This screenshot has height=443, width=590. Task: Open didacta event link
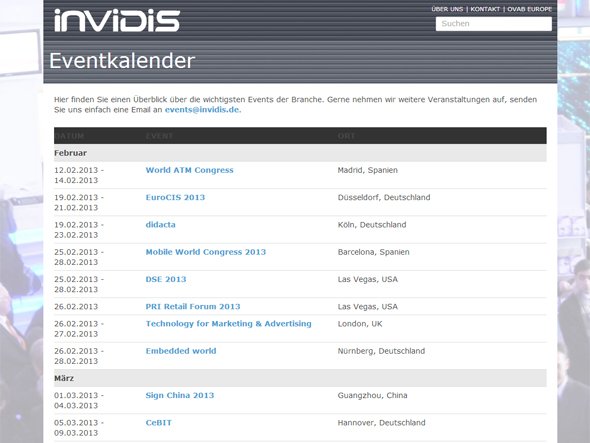(x=161, y=225)
